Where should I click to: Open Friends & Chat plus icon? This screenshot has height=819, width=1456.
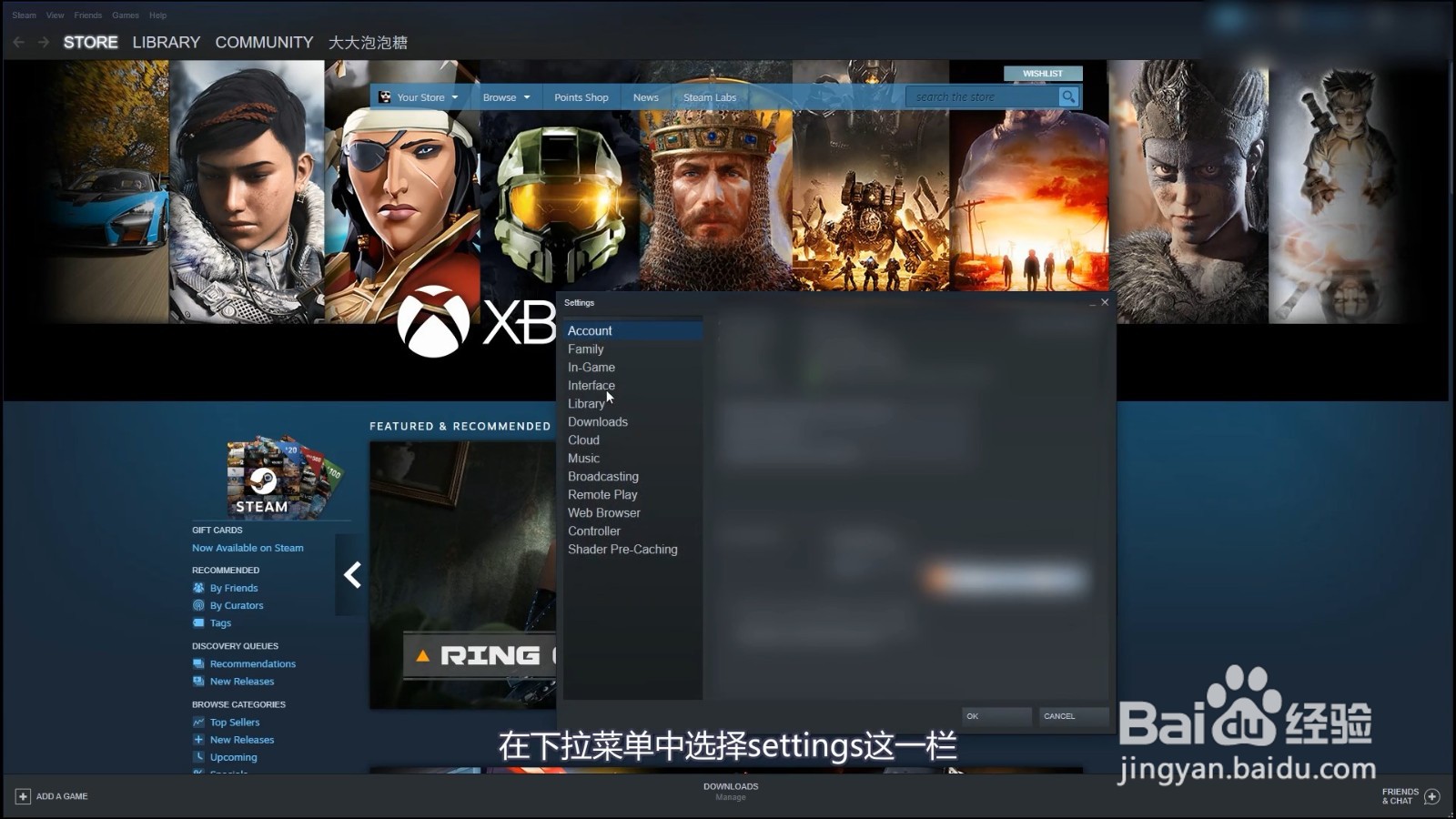click(x=1431, y=796)
